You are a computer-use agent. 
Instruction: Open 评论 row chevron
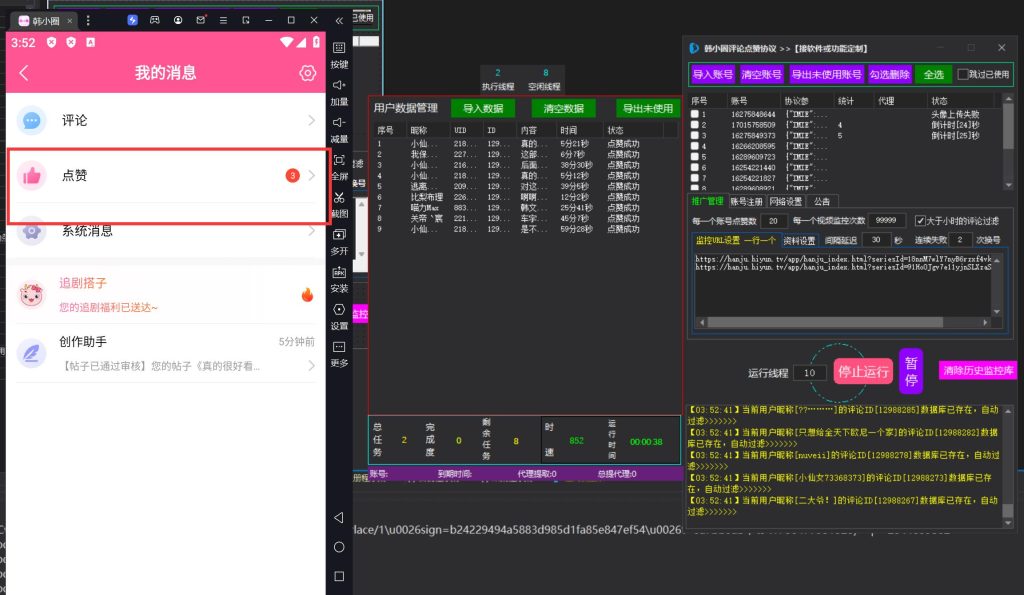(x=312, y=120)
